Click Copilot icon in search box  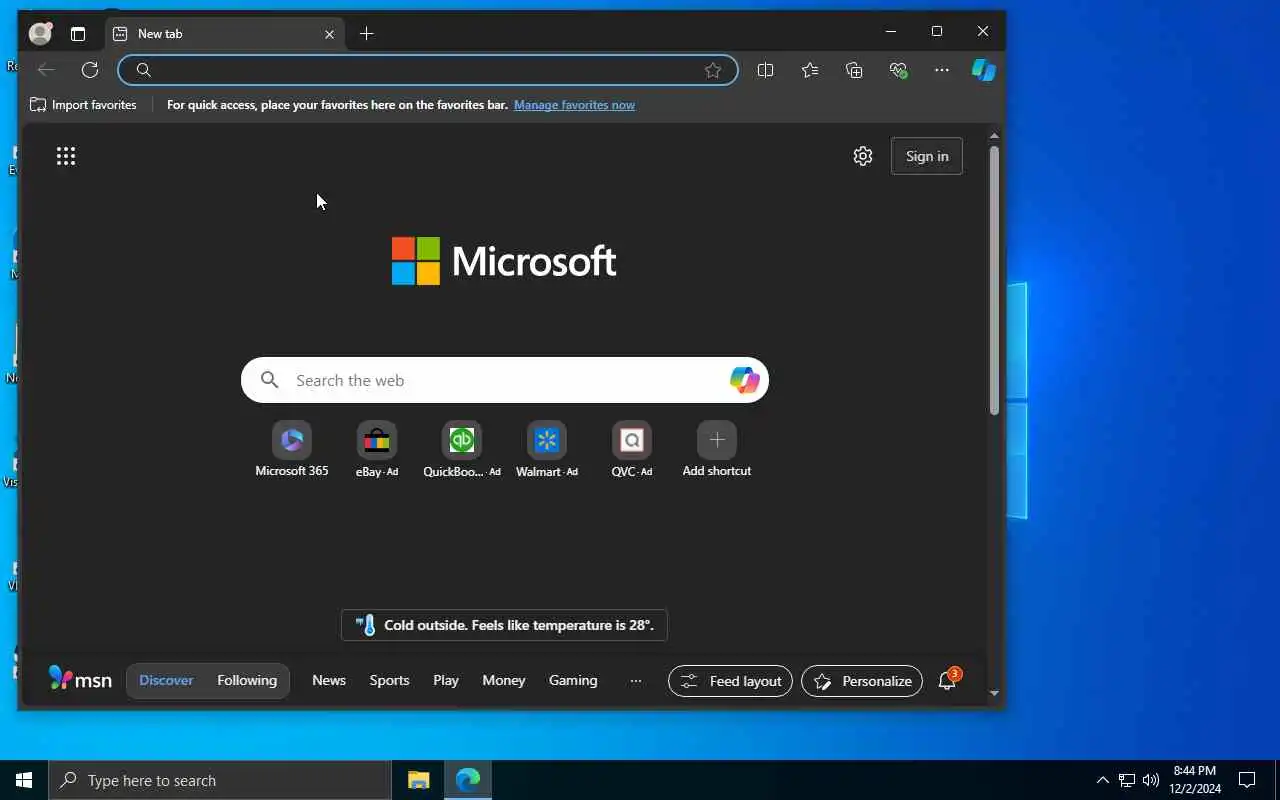pos(745,380)
